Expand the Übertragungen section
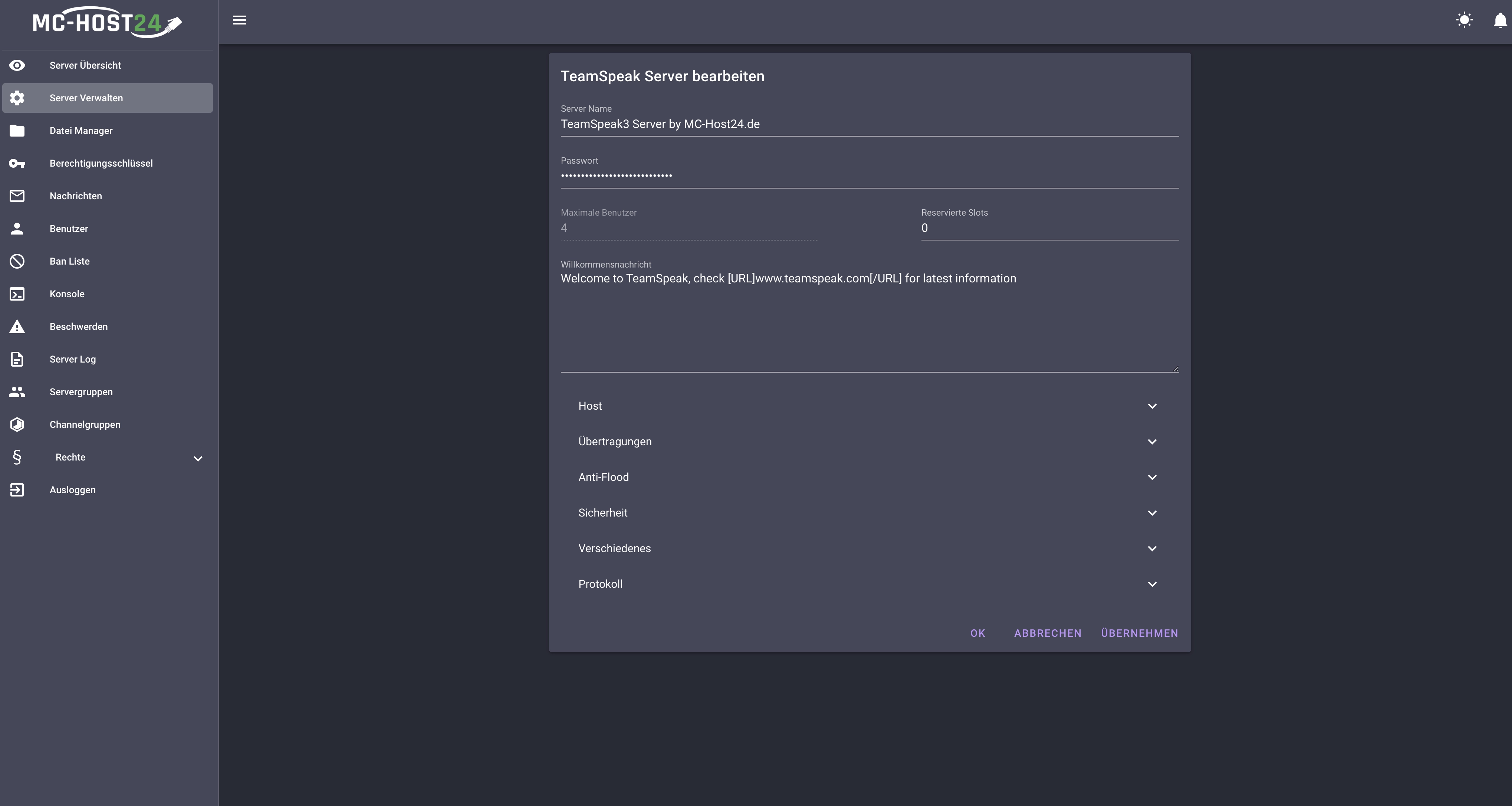Screen dimensions: 1512x806 tap(869, 442)
